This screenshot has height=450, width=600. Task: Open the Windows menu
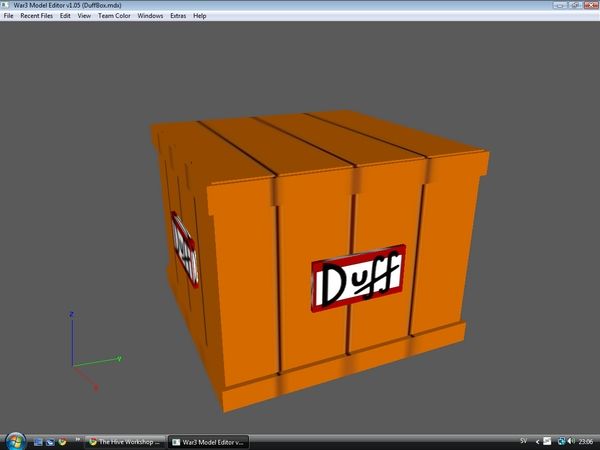tap(150, 16)
